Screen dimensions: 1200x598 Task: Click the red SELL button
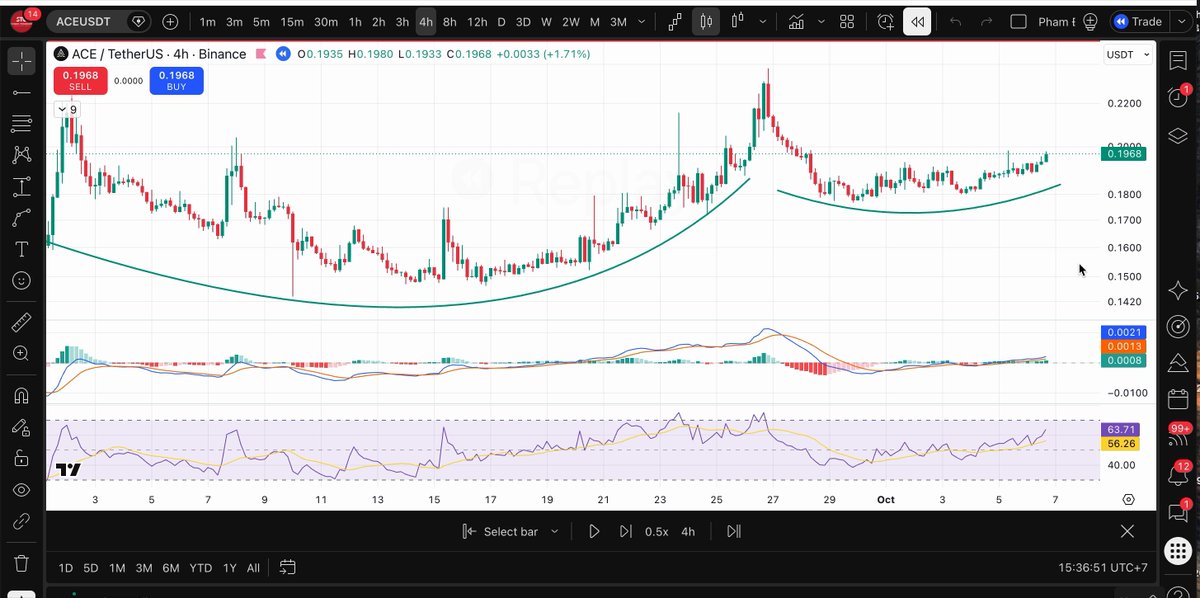80,80
